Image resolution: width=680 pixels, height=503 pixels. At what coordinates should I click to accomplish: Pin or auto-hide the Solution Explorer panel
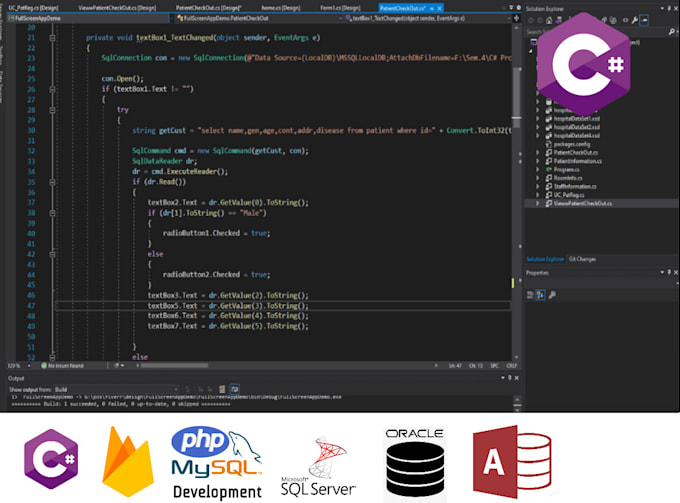coord(669,8)
